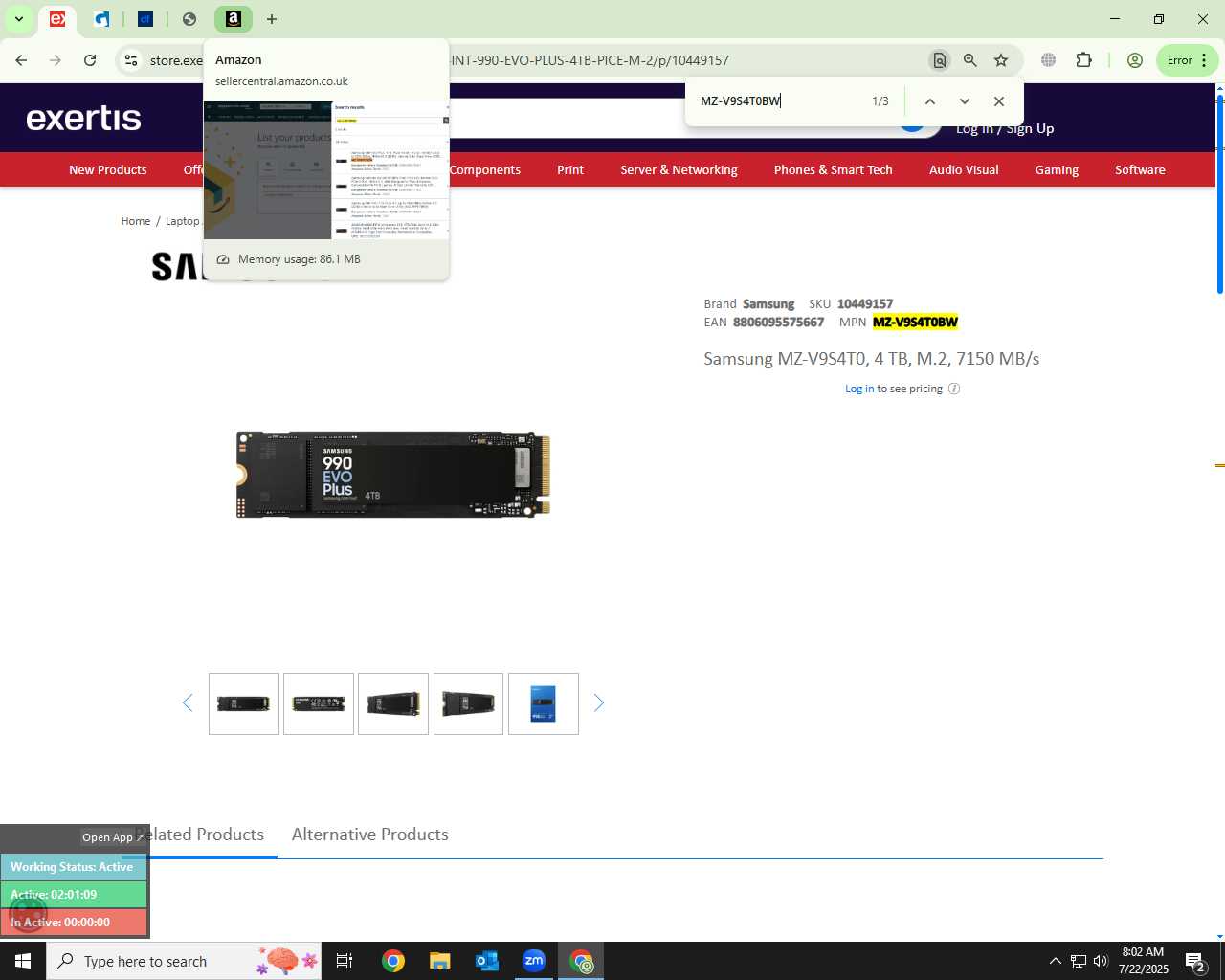The height and width of the screenshot is (980, 1225).
Task: Click the find bar search text field
Action: click(780, 101)
